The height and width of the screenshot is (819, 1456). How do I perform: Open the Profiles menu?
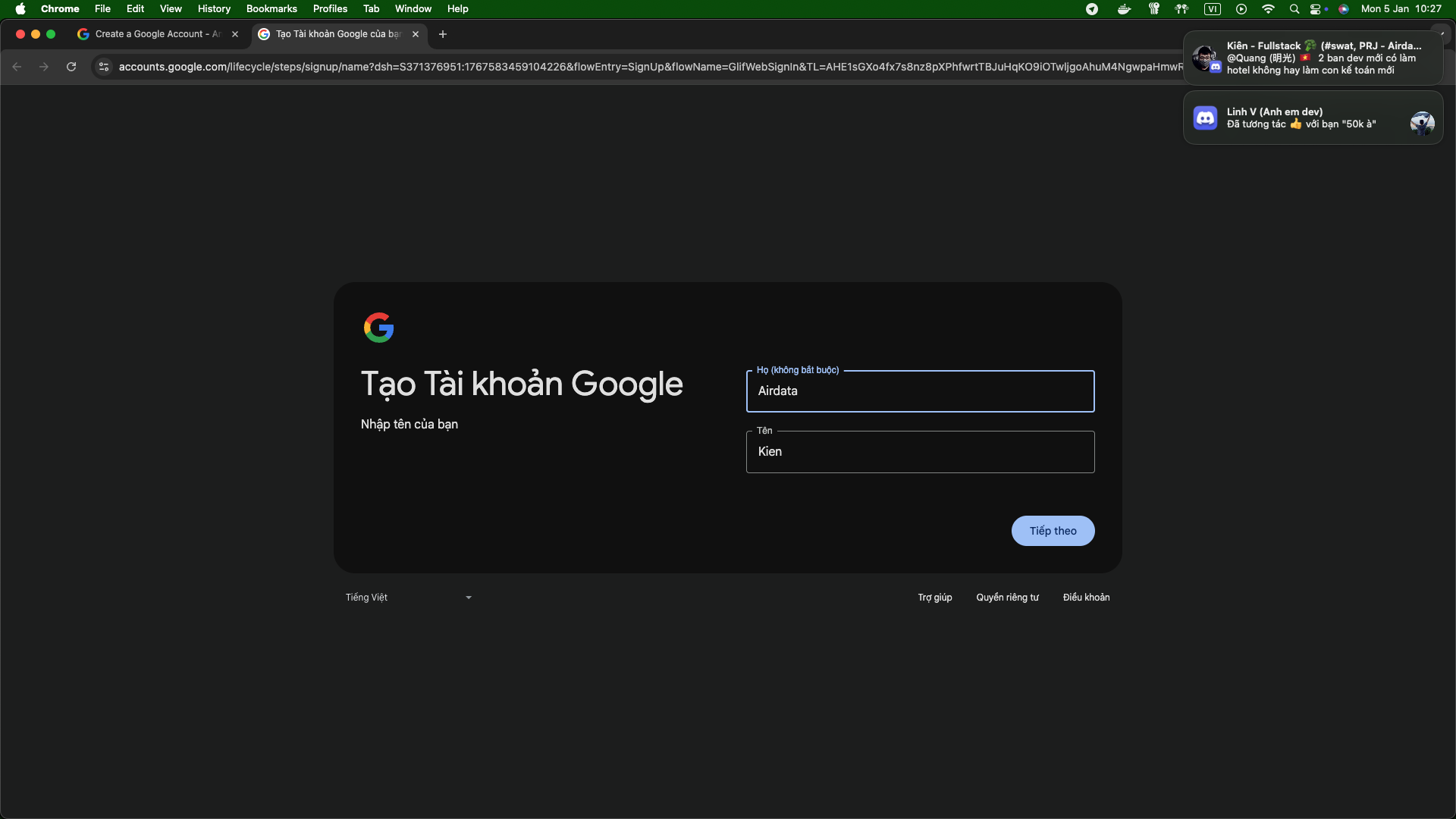pyautogui.click(x=330, y=9)
